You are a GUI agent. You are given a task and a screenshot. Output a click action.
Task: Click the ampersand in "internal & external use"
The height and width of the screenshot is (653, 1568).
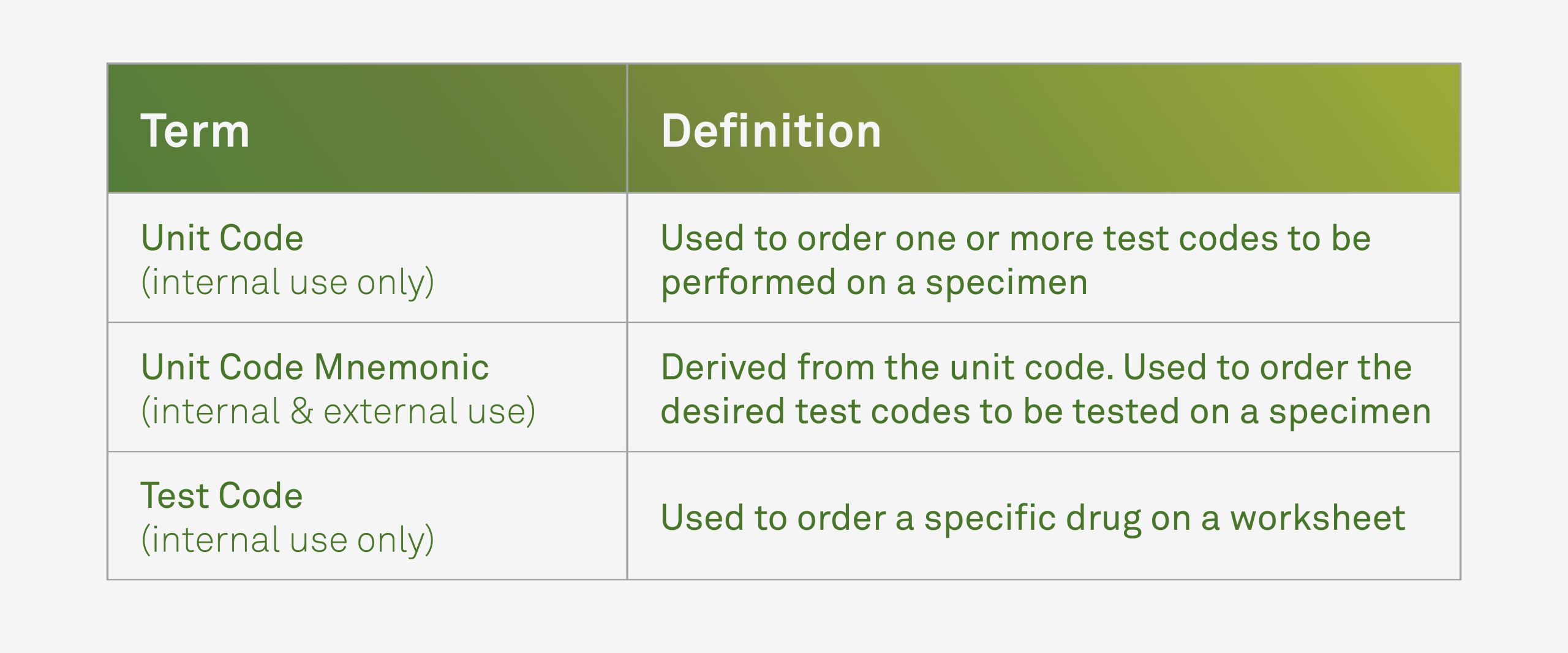click(x=301, y=411)
